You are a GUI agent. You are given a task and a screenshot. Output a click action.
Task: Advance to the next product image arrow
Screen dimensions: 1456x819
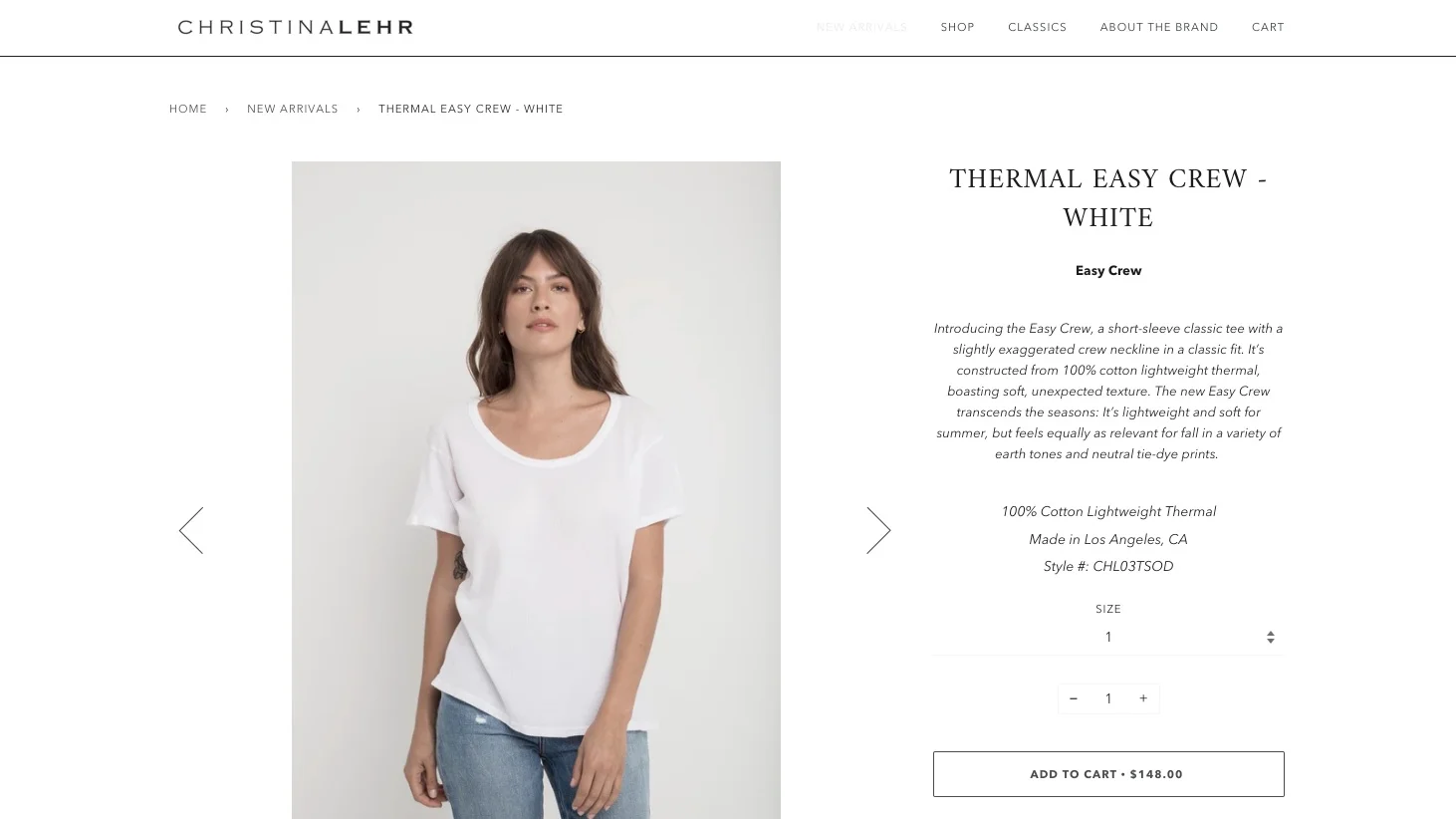click(x=878, y=530)
